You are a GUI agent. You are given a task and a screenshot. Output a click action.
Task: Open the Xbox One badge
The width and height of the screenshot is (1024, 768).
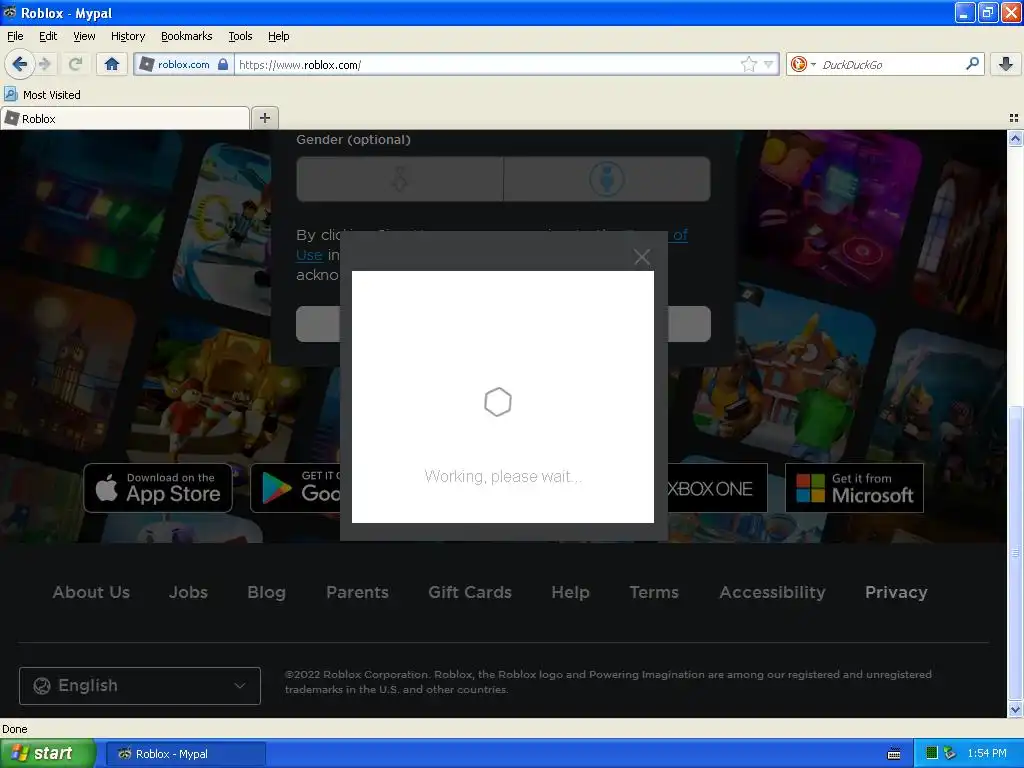click(717, 488)
